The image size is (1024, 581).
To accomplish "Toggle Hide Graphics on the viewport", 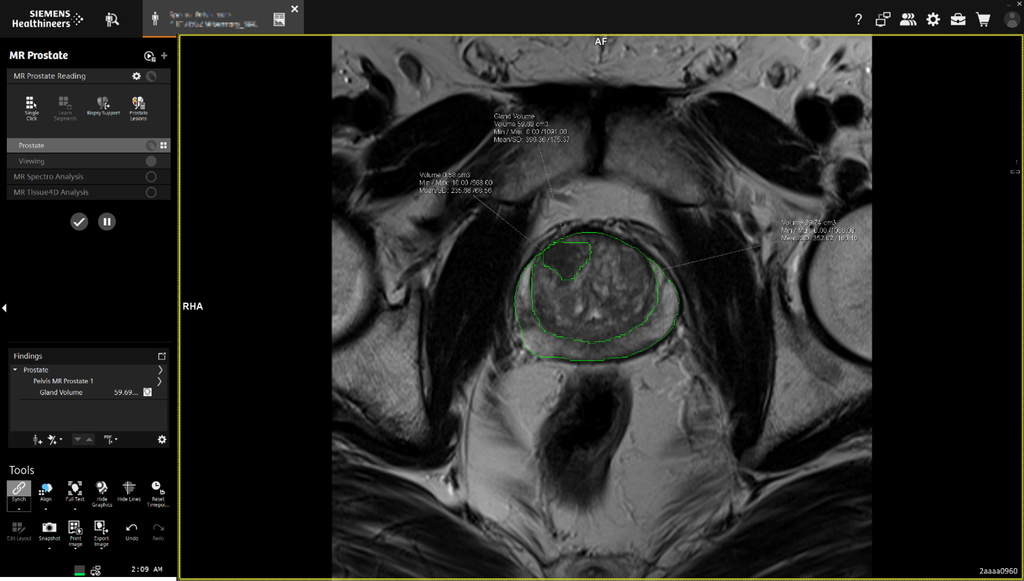I will 101,489.
